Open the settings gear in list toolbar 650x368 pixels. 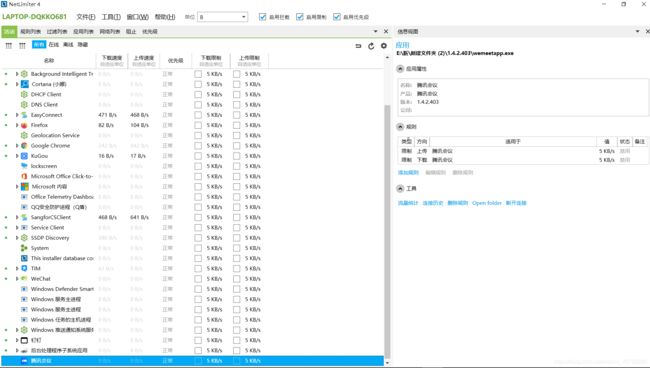pyautogui.click(x=384, y=46)
